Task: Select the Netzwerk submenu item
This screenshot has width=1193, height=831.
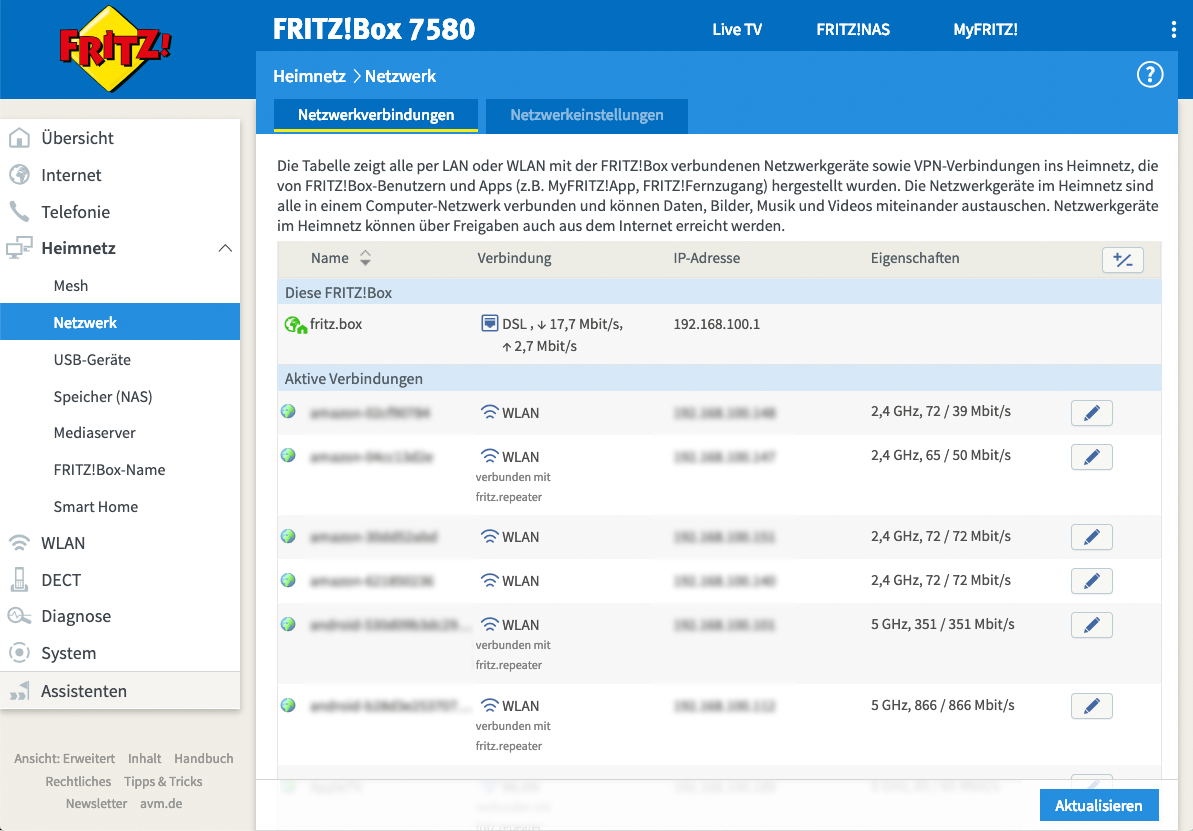Action: 120,322
